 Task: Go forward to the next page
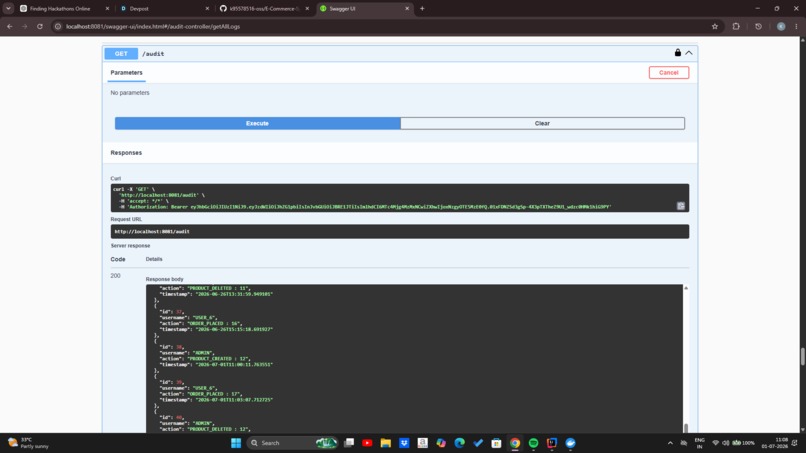(x=25, y=26)
